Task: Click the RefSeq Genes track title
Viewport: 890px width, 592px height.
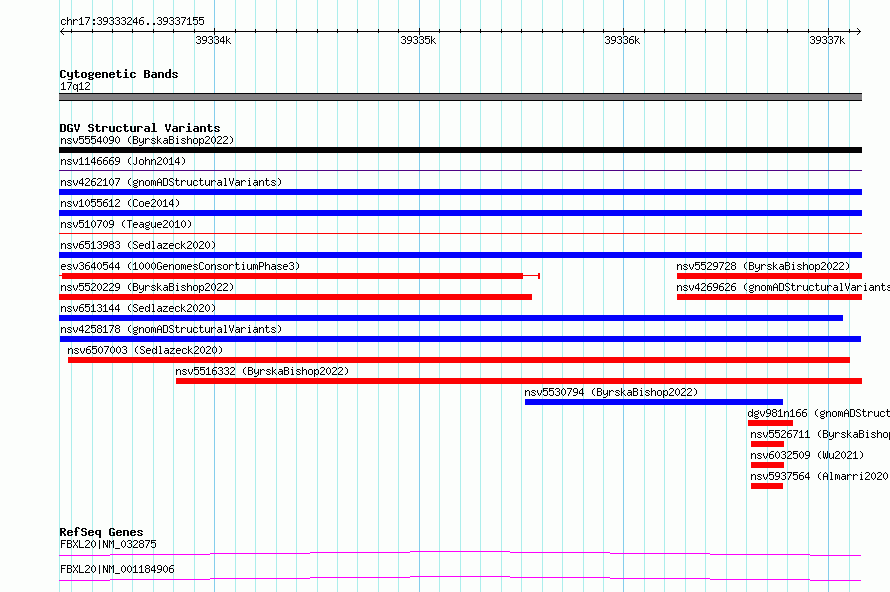Action: [101, 532]
